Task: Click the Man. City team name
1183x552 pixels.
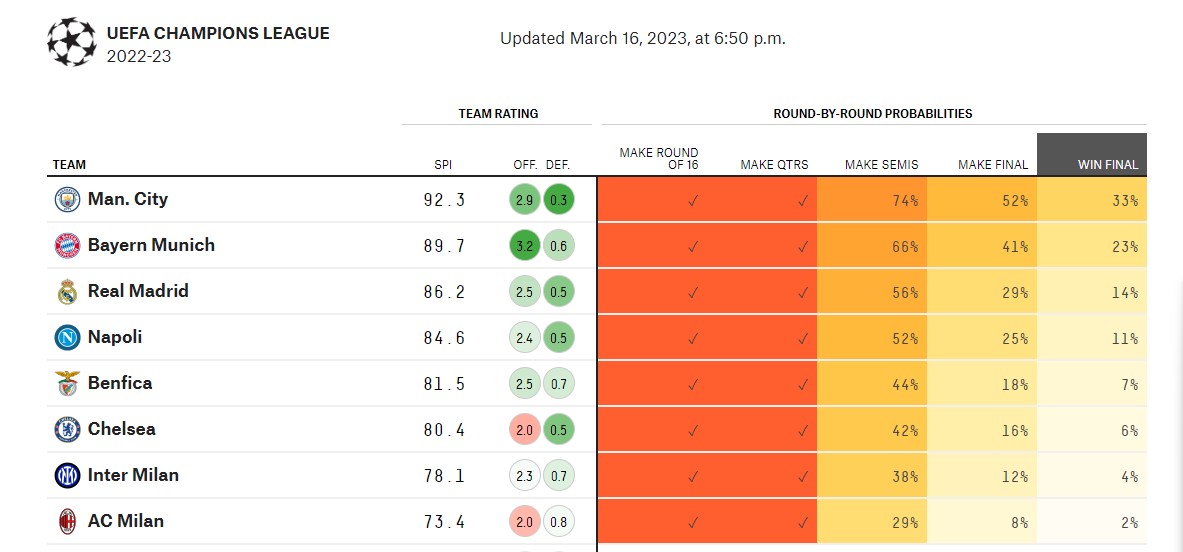Action: point(128,199)
